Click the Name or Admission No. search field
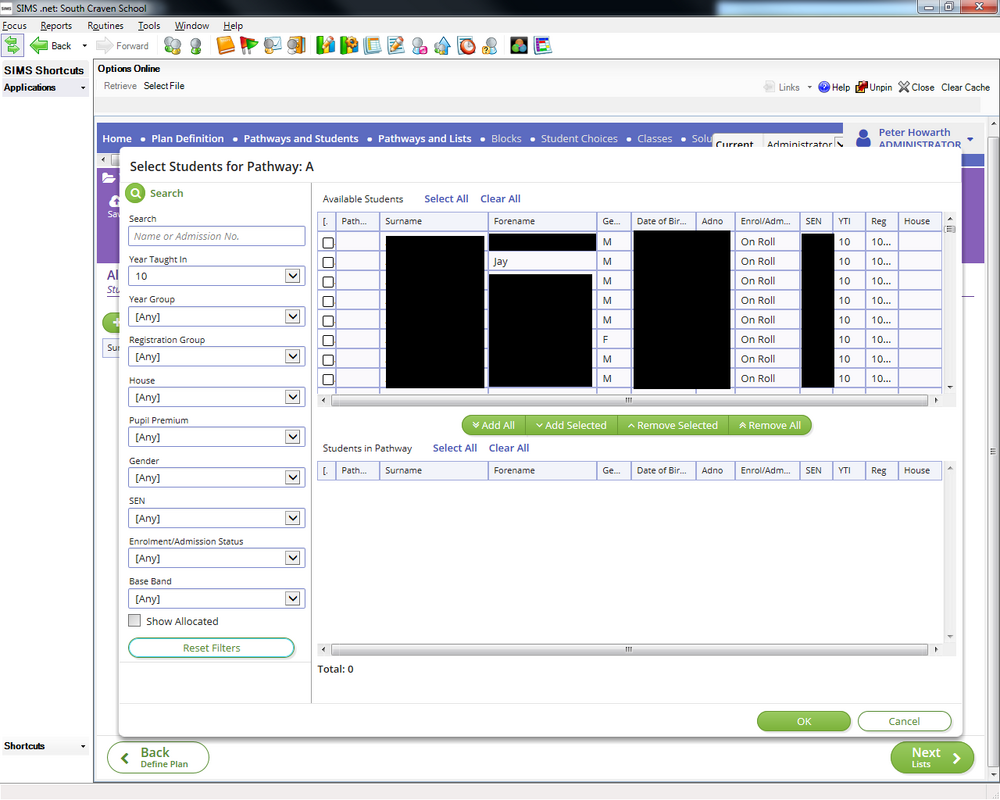1000x800 pixels. coord(216,236)
